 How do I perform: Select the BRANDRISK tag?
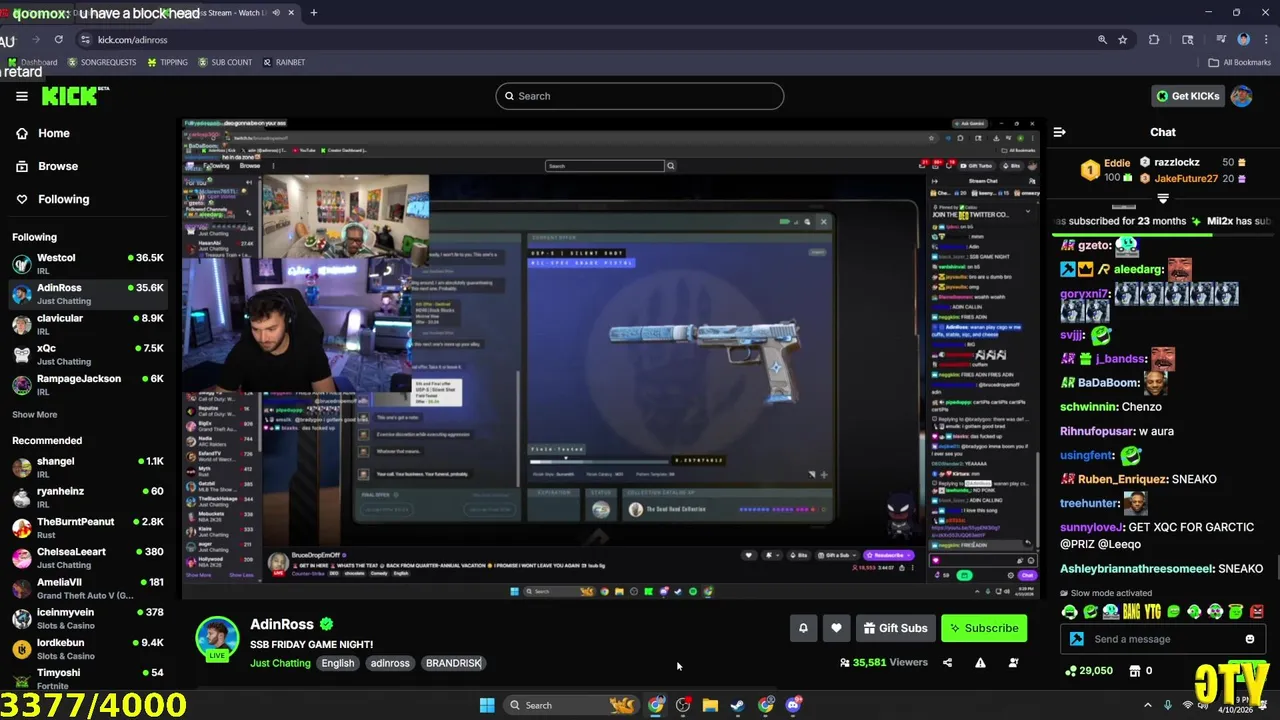[x=453, y=663]
